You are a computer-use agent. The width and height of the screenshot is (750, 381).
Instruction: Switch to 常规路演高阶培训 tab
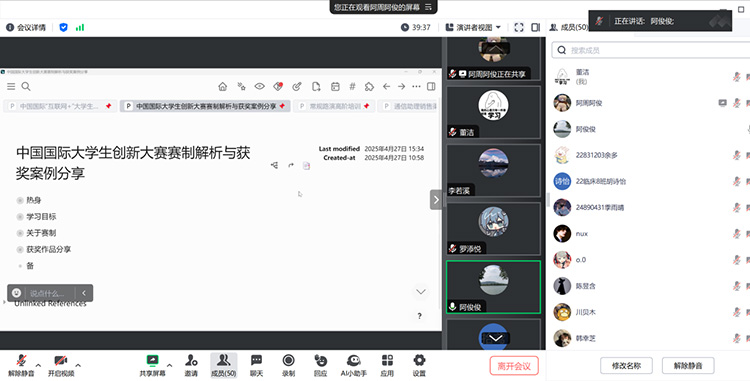(334, 106)
